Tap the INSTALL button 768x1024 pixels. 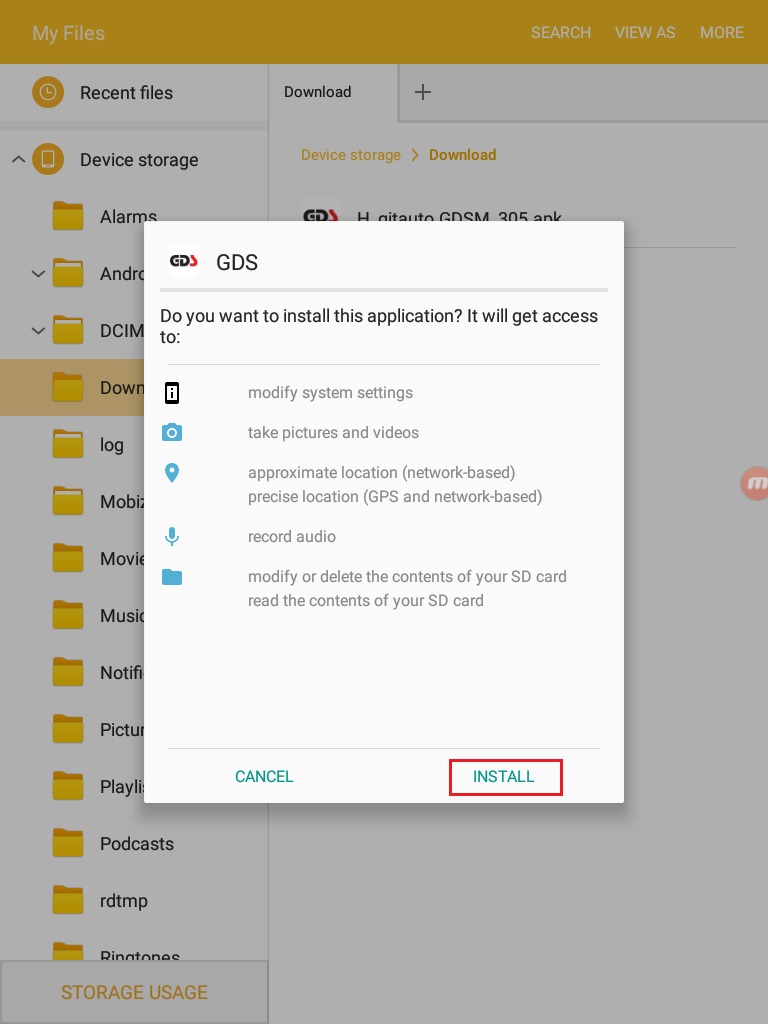(x=505, y=776)
